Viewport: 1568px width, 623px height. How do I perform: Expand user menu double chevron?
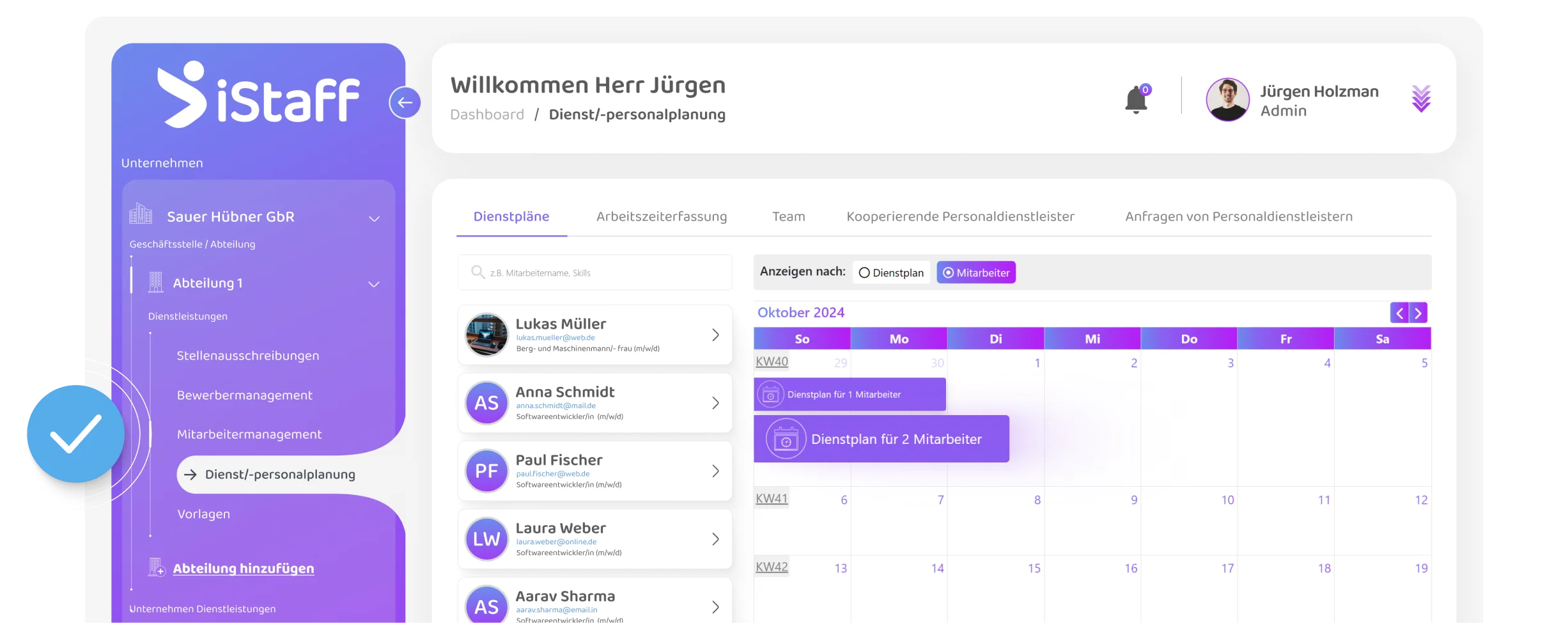click(x=1420, y=99)
